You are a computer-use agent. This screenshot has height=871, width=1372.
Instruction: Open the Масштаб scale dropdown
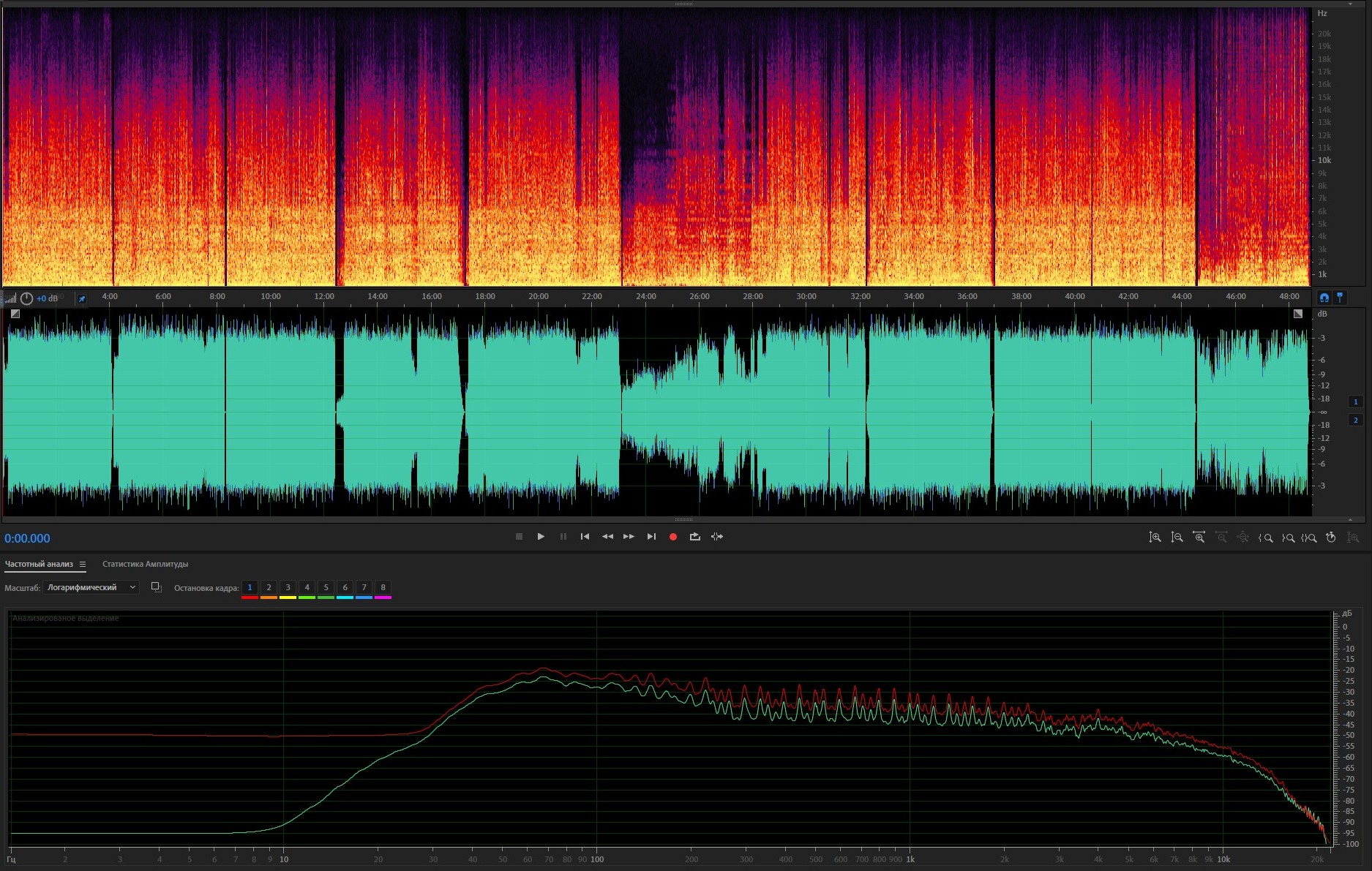click(91, 587)
